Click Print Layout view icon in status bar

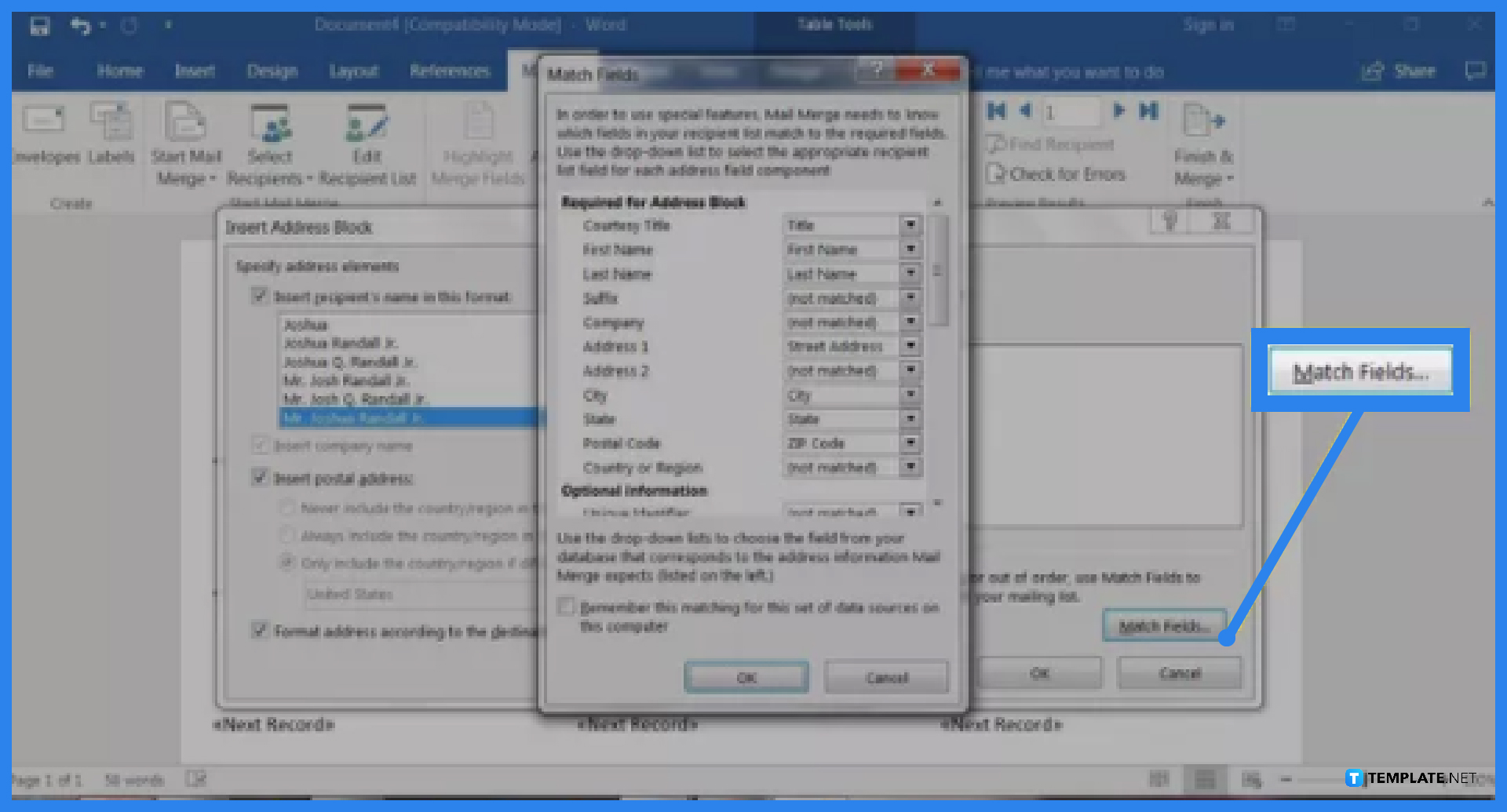(x=1205, y=779)
